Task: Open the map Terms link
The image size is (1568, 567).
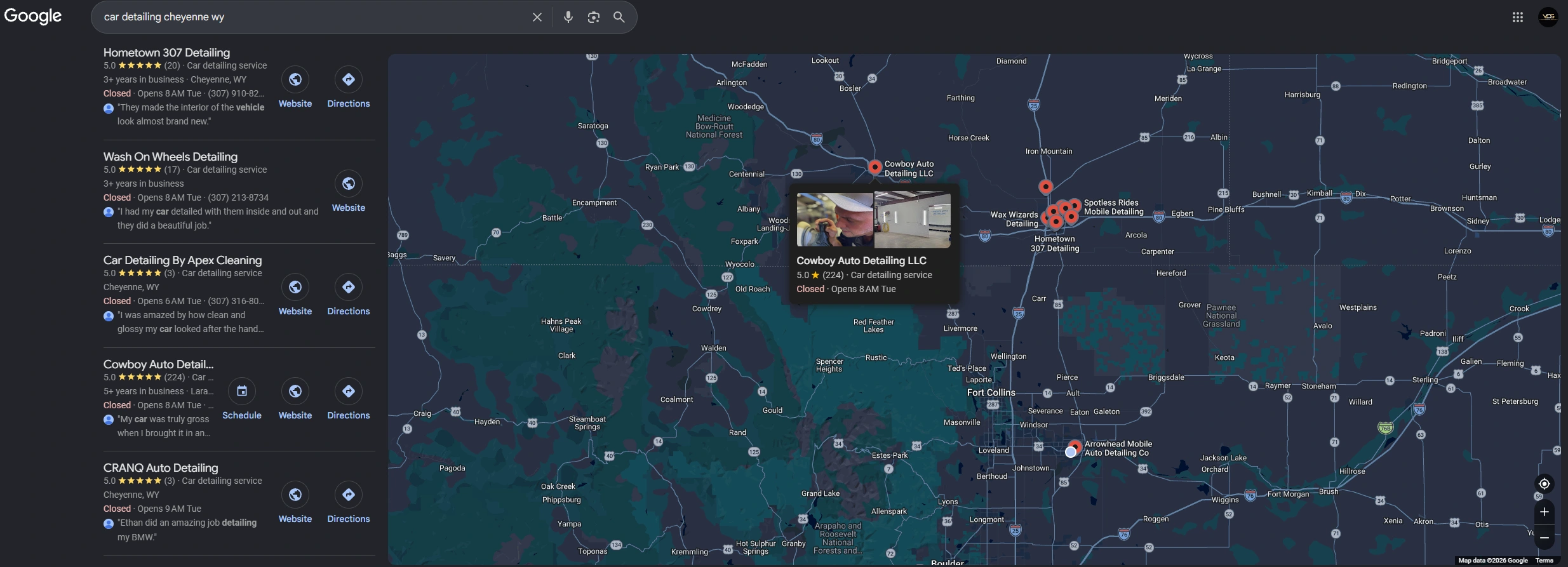Action: coord(1545,561)
